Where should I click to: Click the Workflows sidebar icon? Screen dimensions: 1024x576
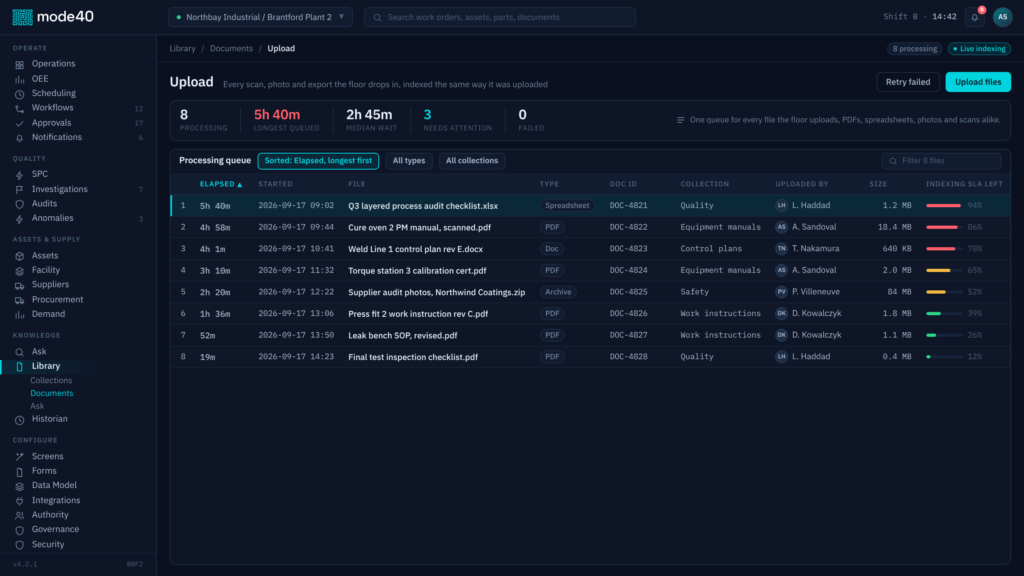[x=20, y=108]
